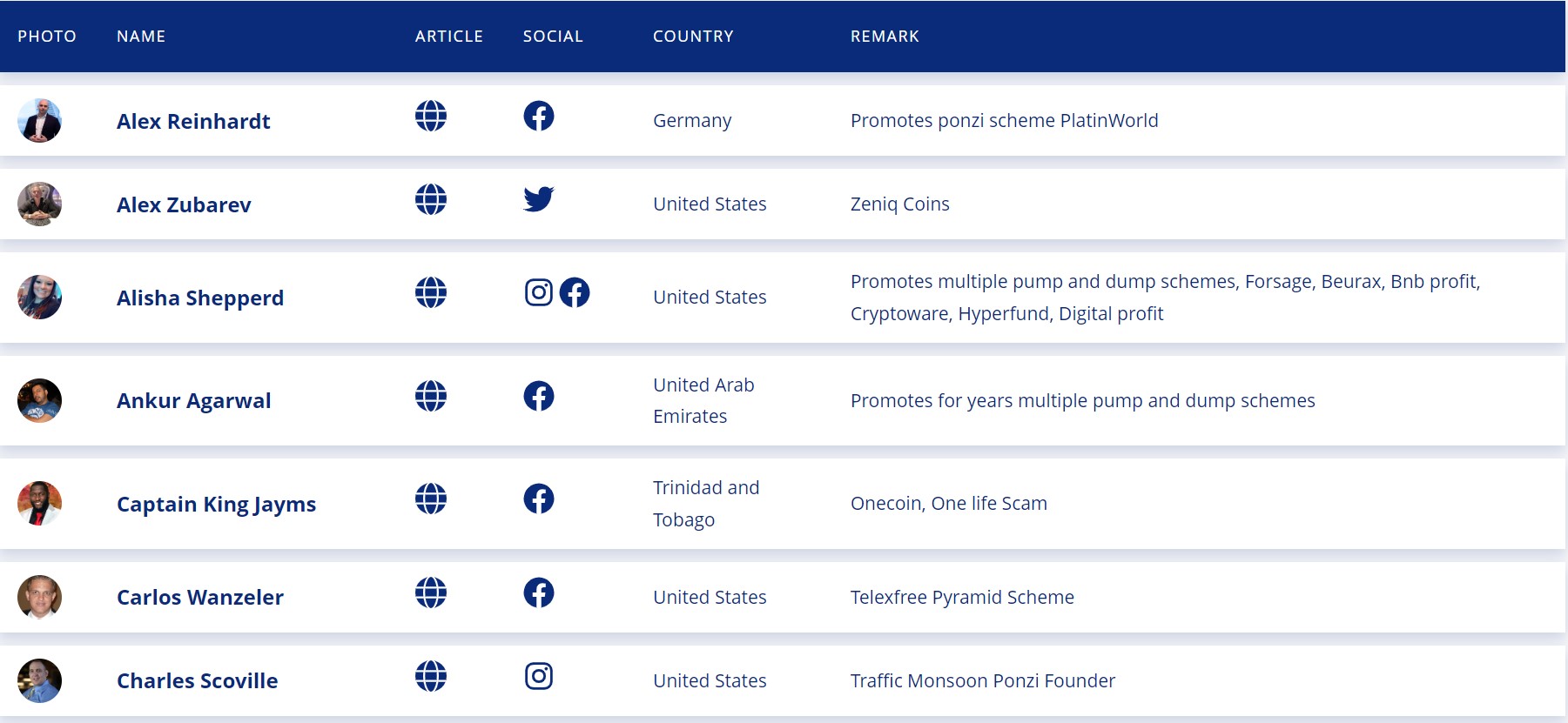Viewport: 1568px width, 723px height.
Task: Open the Captain King Jayms name link
Action: tap(217, 505)
